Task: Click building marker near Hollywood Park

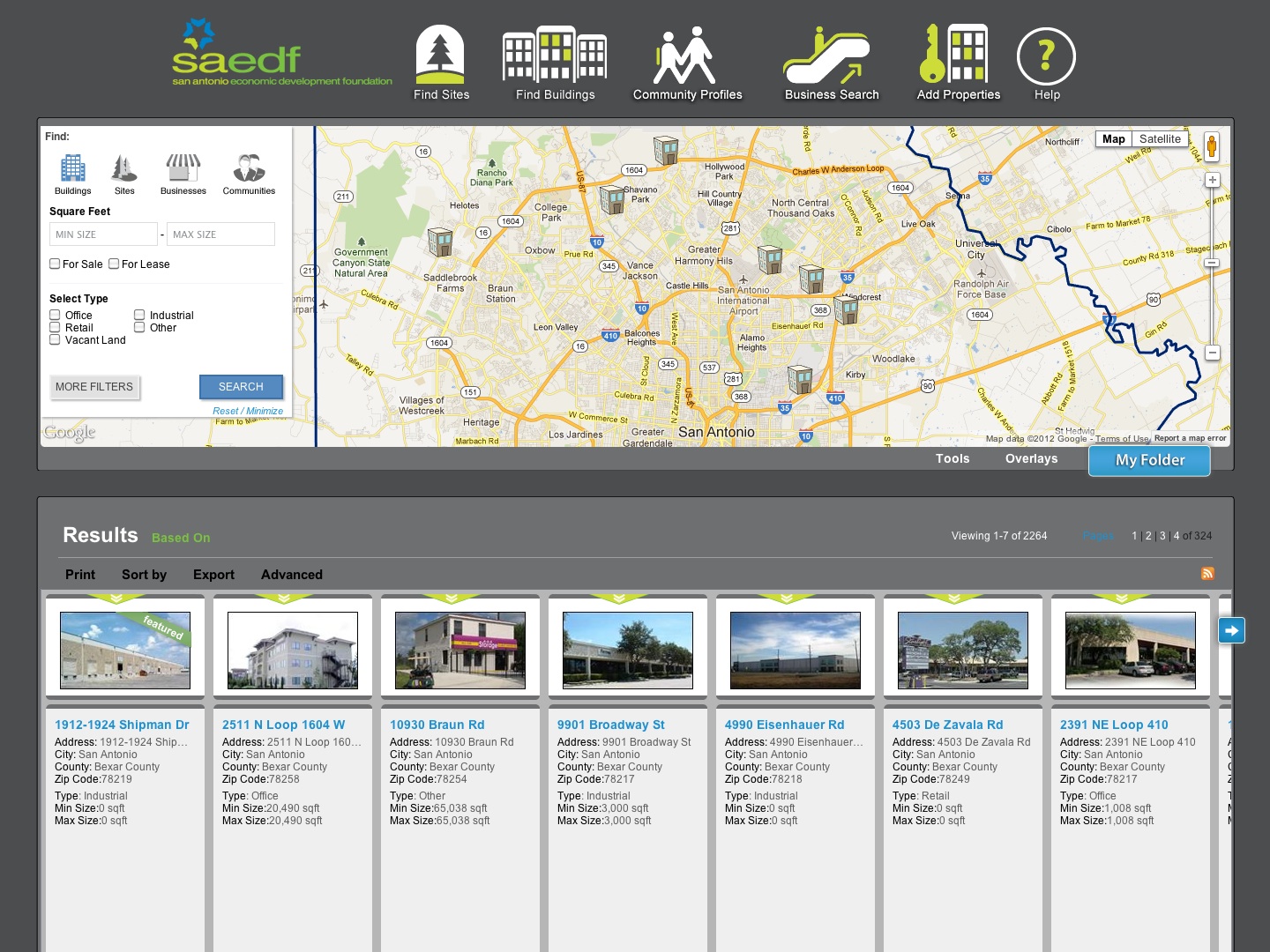Action: [666, 150]
